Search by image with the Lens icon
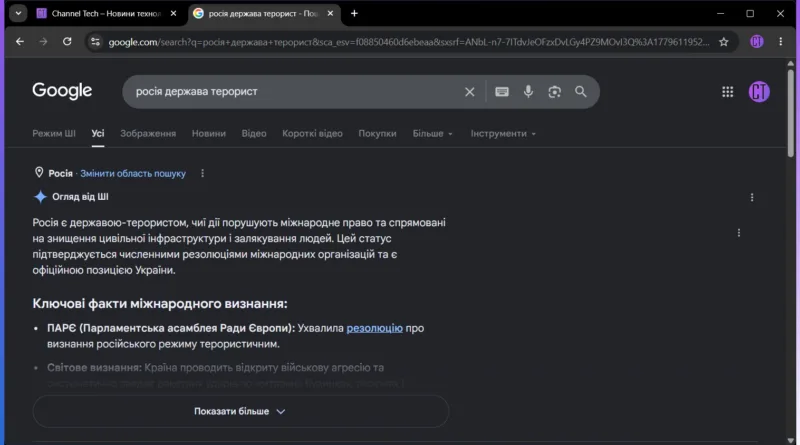The height and width of the screenshot is (445, 800). click(555, 92)
